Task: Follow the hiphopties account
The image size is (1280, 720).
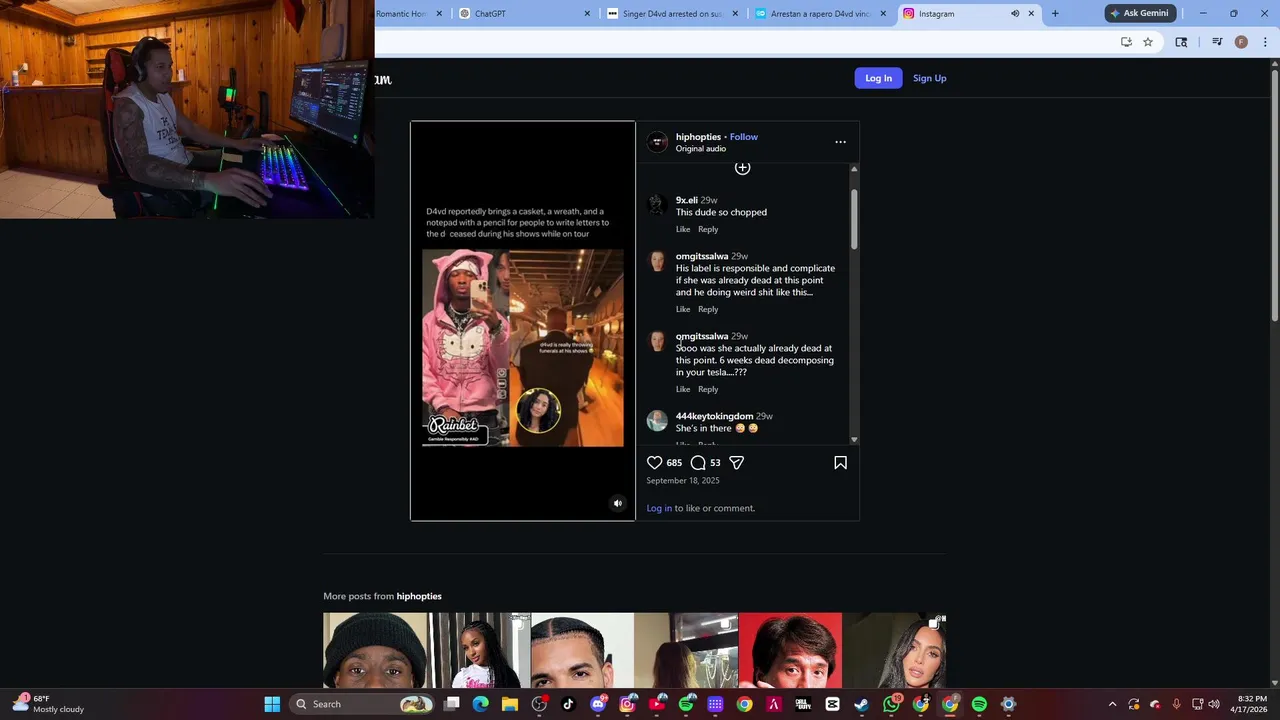Action: point(743,137)
